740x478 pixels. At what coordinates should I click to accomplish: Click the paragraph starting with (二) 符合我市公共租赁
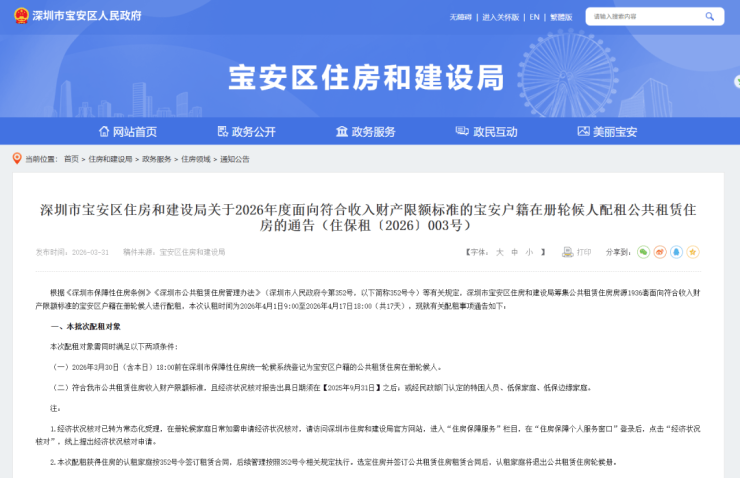pos(321,388)
